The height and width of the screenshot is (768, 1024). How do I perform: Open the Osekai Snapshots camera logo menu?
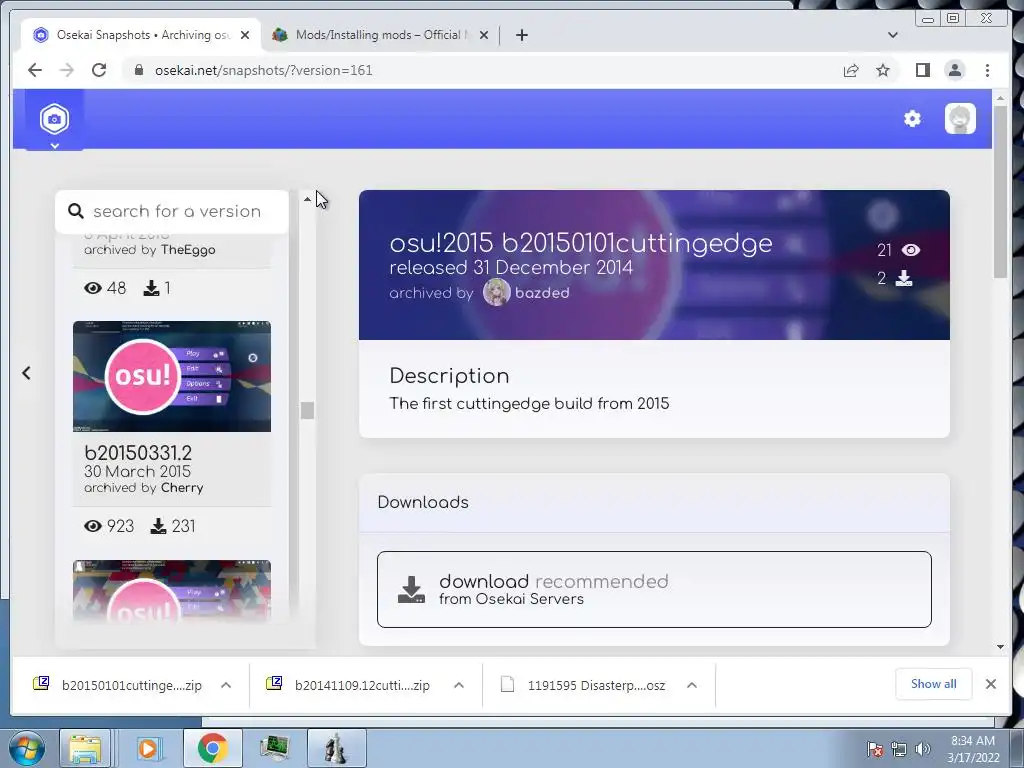point(54,119)
